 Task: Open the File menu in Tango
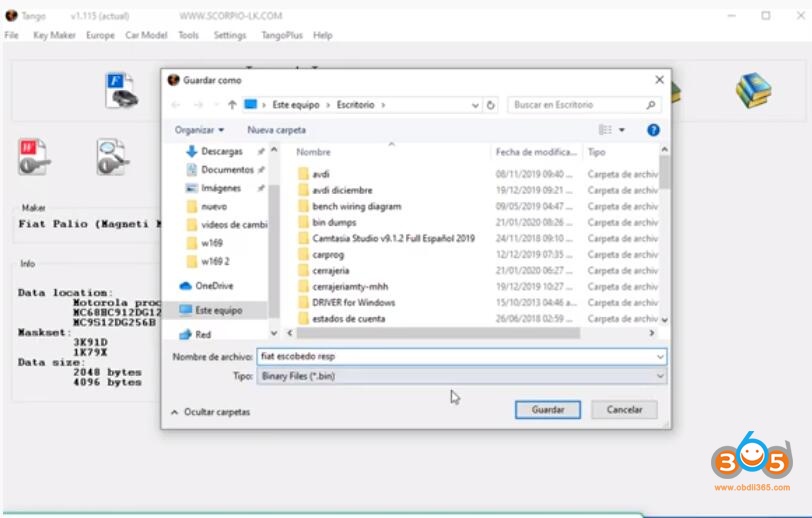pos(11,35)
